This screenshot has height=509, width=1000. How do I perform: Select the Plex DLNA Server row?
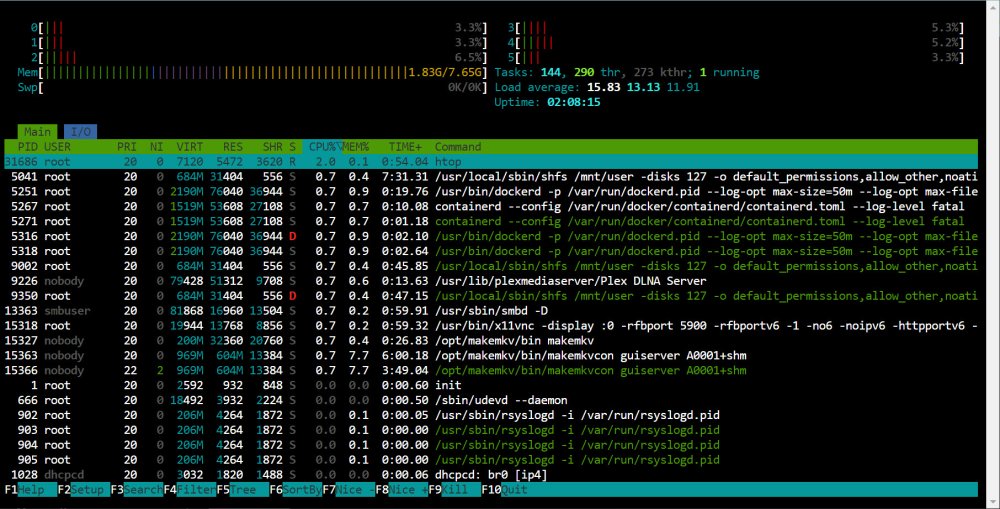(x=491, y=281)
